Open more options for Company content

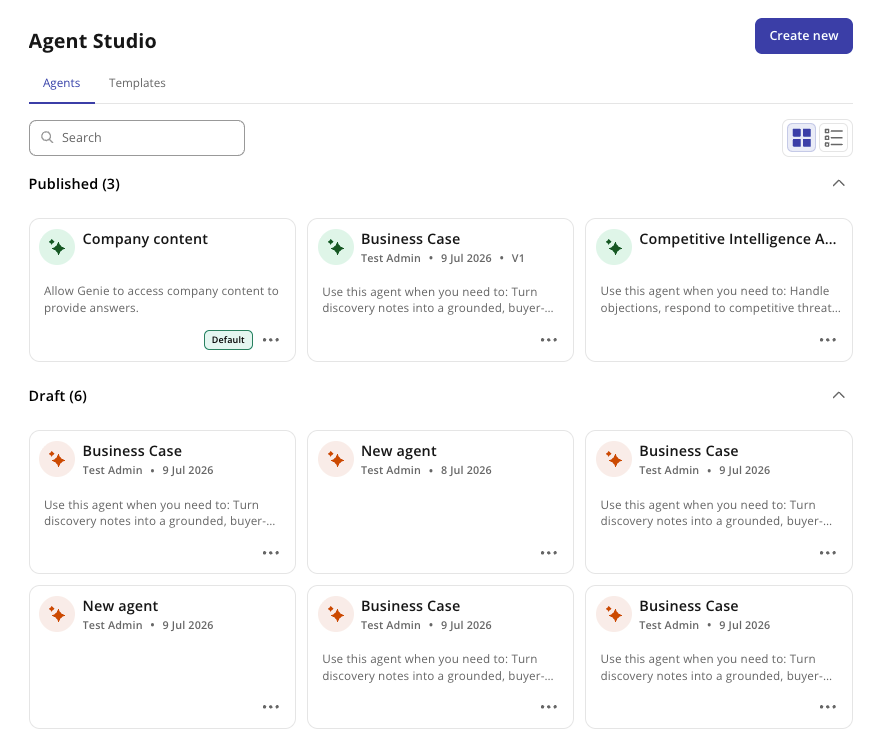click(270, 340)
